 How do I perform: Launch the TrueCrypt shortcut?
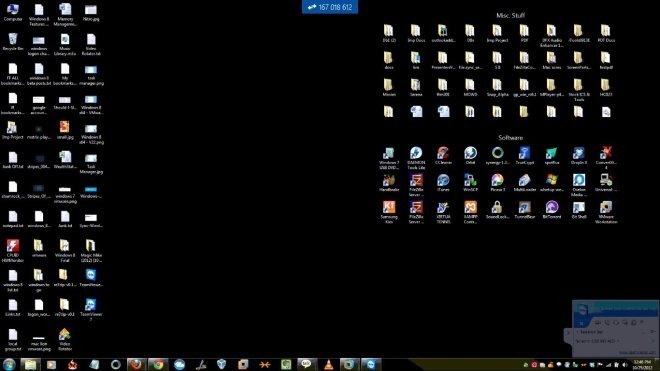[524, 155]
